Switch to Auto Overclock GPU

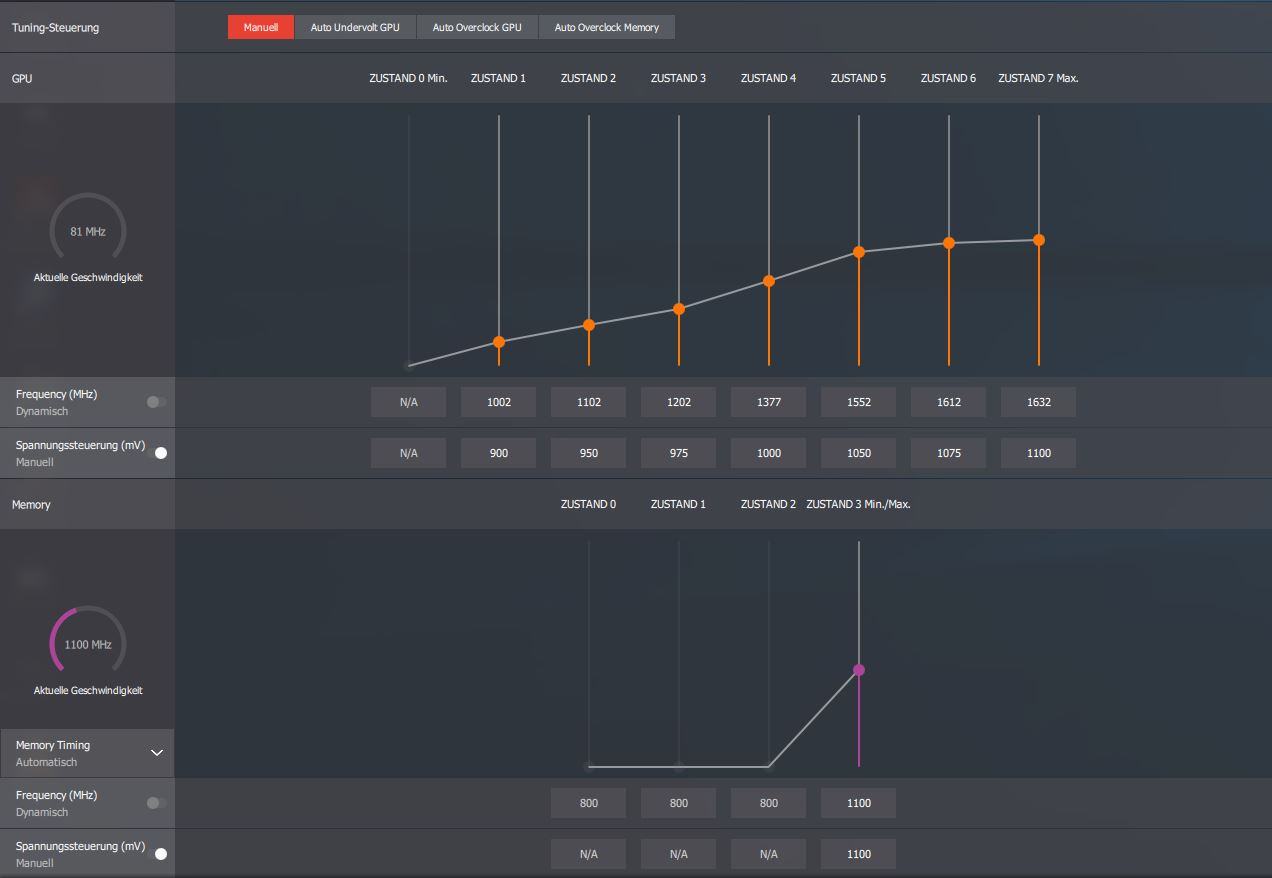[x=477, y=27]
